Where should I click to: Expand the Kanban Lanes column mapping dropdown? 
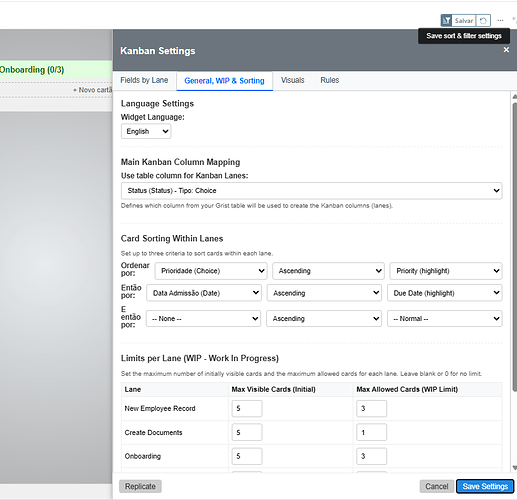(311, 191)
